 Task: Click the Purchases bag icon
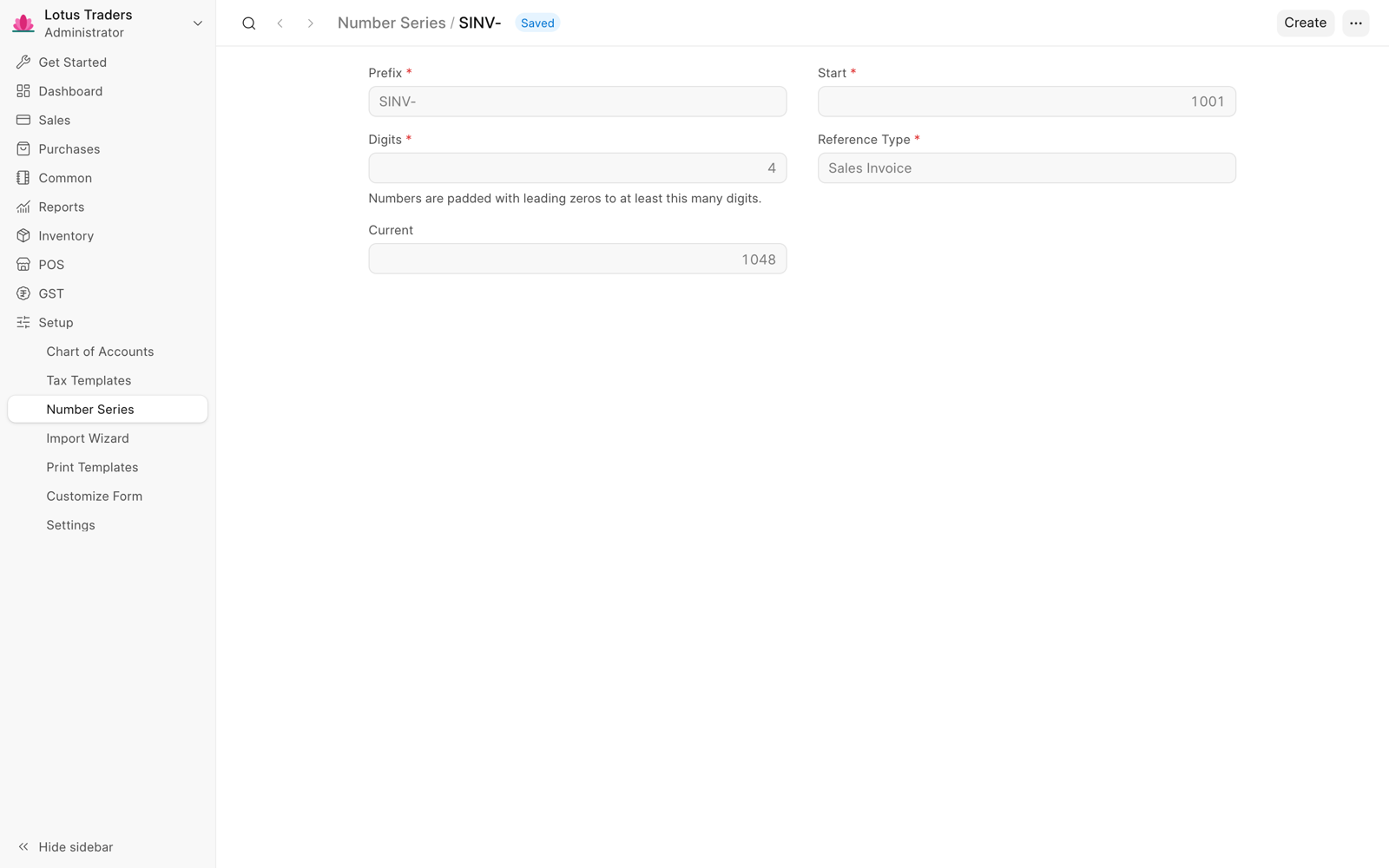click(x=23, y=149)
